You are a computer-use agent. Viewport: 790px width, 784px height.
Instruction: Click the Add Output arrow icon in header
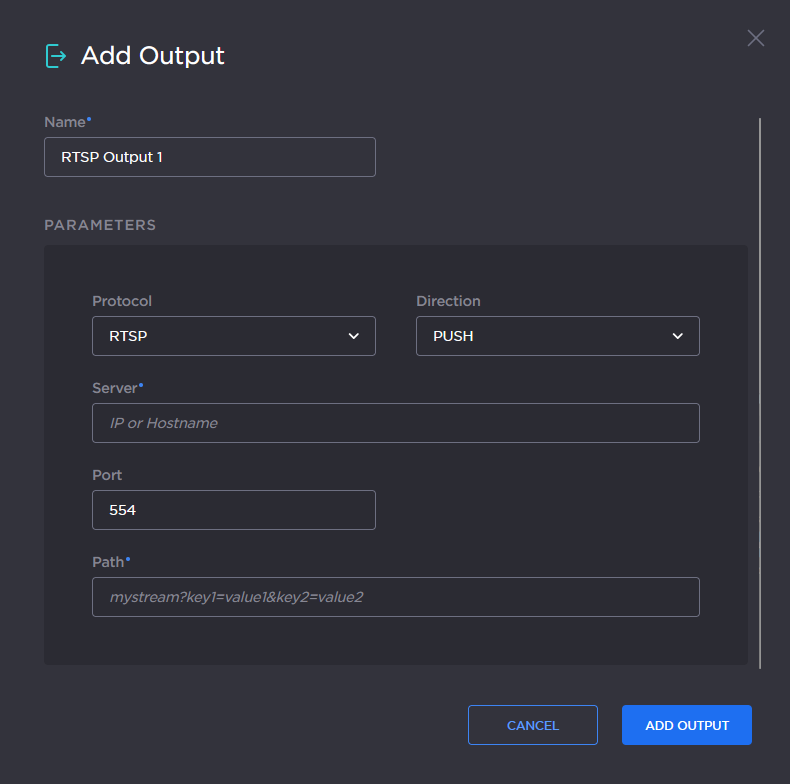click(x=56, y=56)
